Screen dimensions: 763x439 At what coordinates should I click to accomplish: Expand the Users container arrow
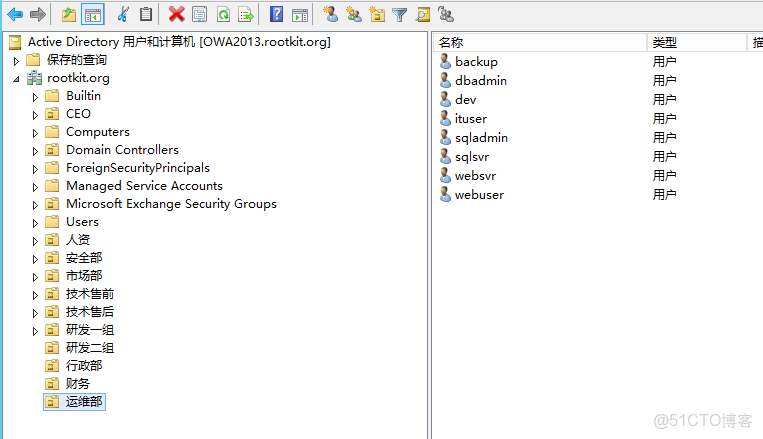point(35,223)
